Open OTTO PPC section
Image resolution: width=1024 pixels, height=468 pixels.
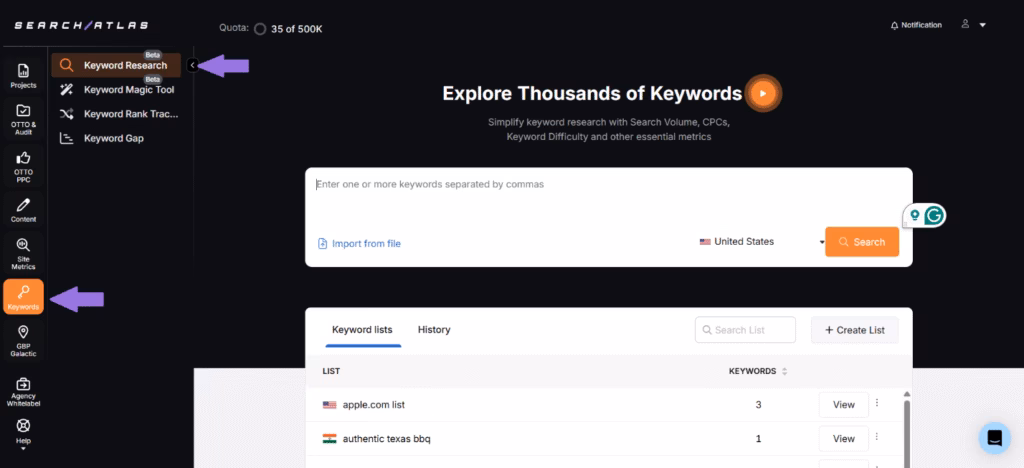point(24,166)
